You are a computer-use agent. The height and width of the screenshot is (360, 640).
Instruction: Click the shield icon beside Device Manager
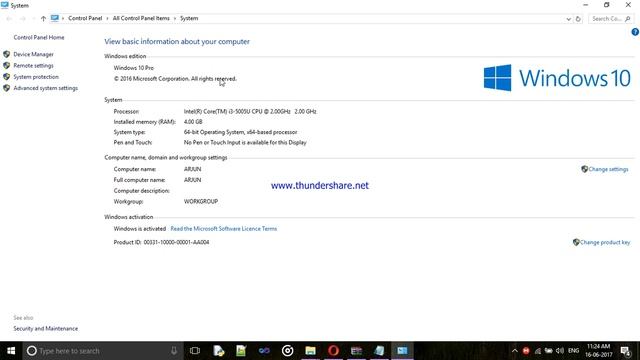7,54
